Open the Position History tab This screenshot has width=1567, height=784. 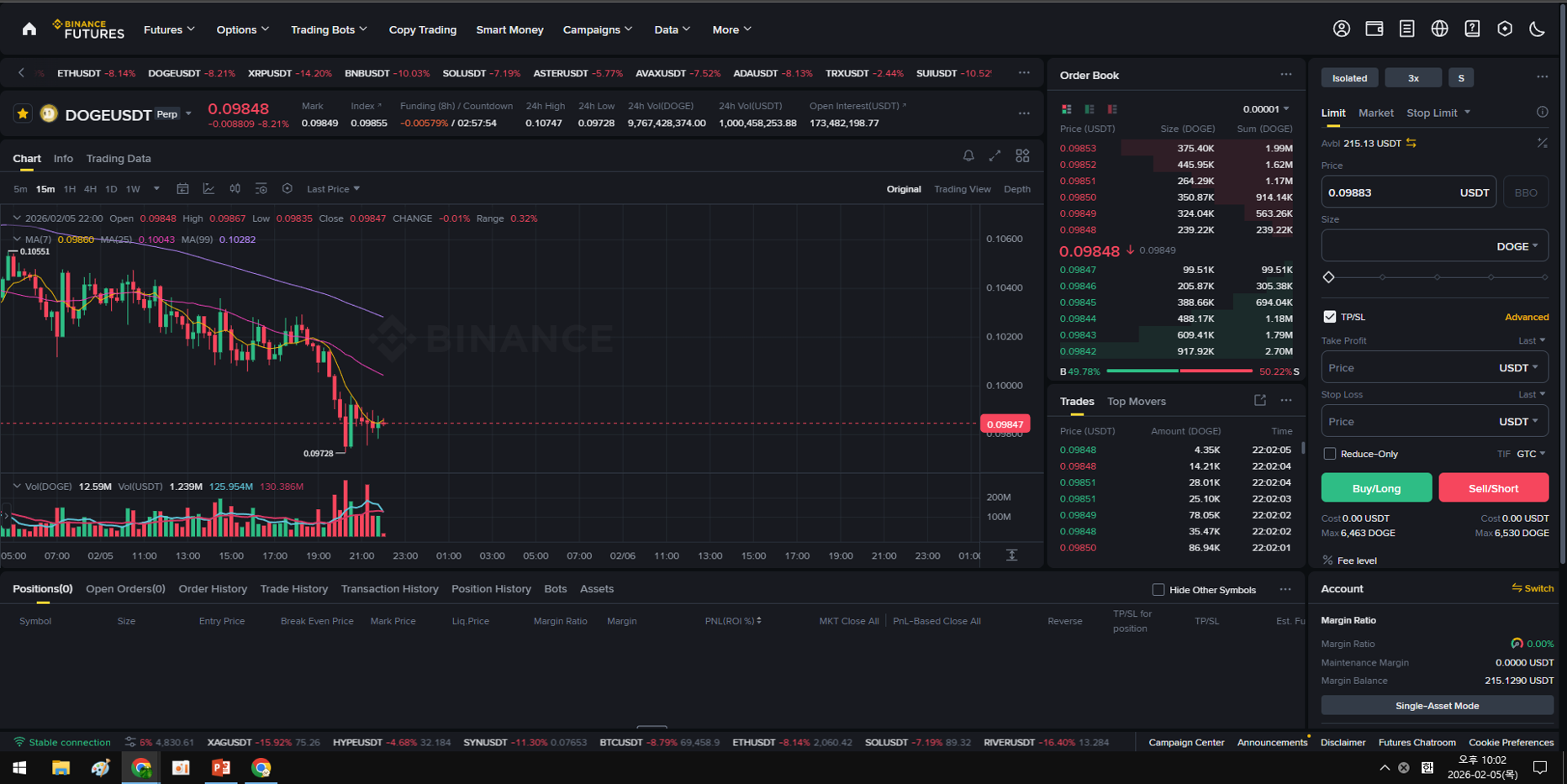pos(491,589)
